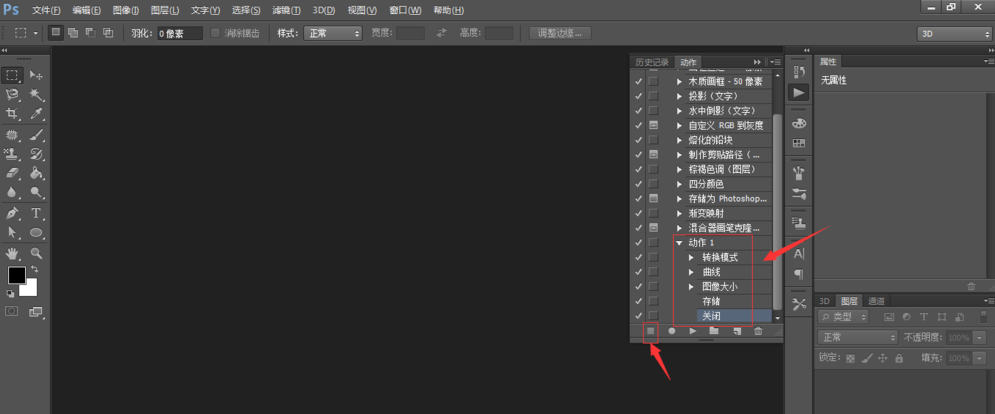Click the 羽化 feather input field
The image size is (995, 414).
click(x=180, y=33)
